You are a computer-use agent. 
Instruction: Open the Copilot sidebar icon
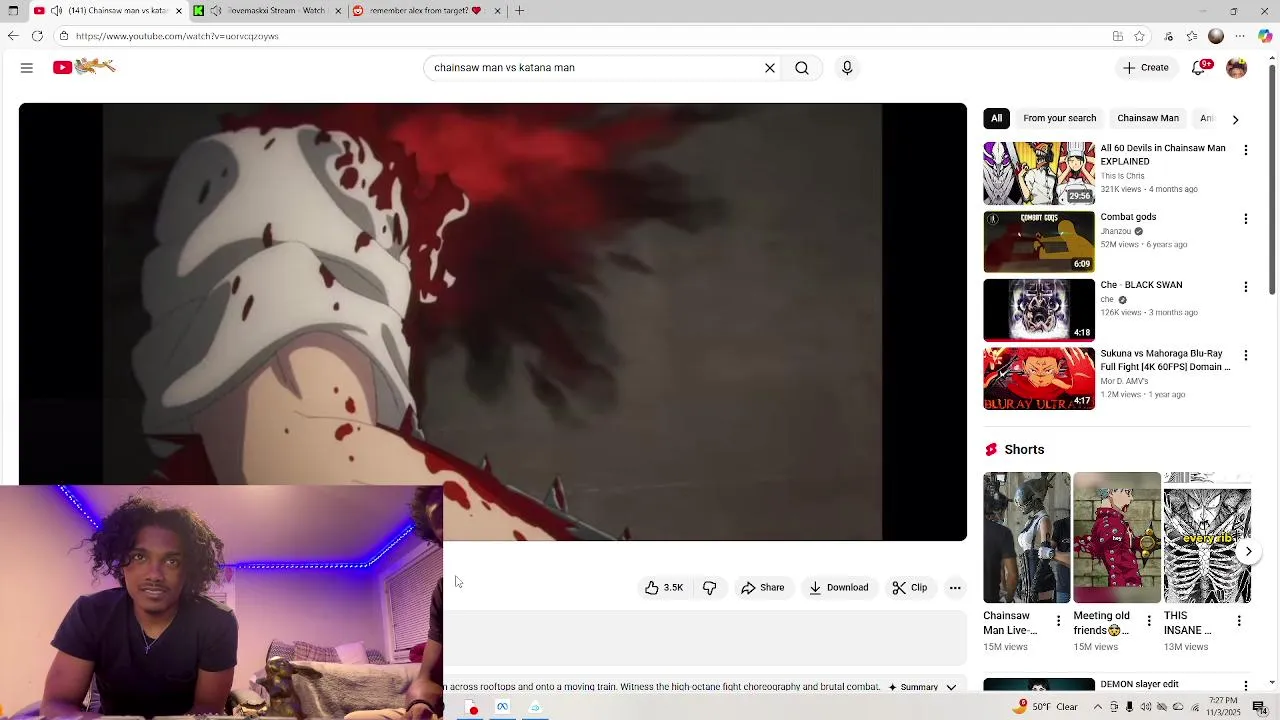point(1265,36)
